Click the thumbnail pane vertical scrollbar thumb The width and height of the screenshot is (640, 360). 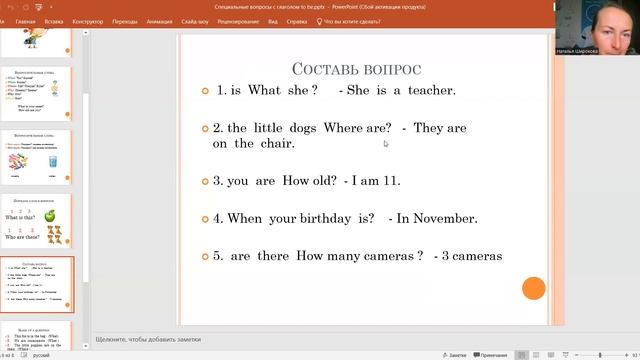pyautogui.click(x=86, y=188)
